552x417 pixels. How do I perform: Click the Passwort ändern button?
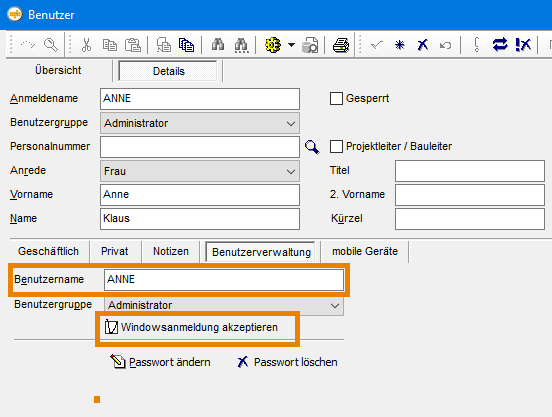[161, 362]
